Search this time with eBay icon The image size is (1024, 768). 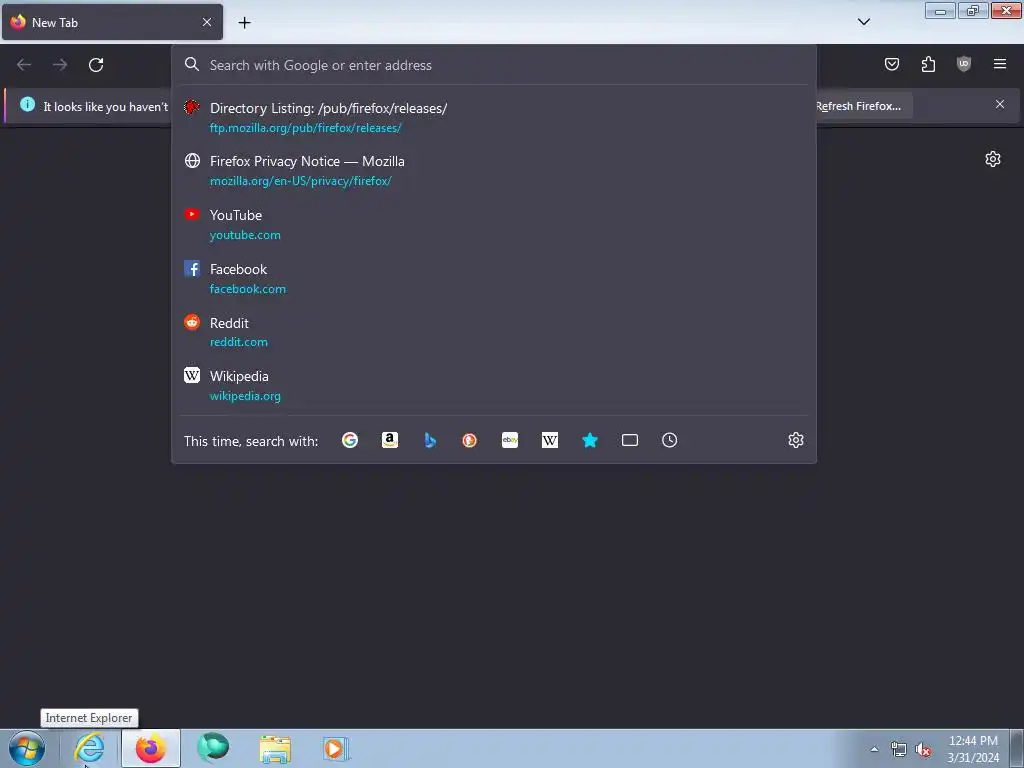(510, 440)
